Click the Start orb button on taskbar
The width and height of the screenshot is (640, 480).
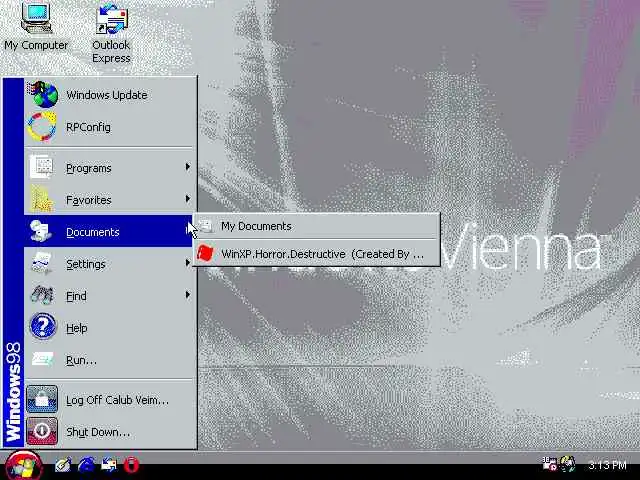pyautogui.click(x=24, y=465)
